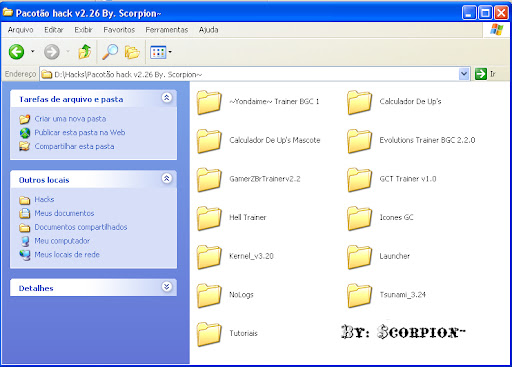Viewport: 512px width, 367px height.
Task: Open the Ferramentas menu
Action: click(x=167, y=30)
